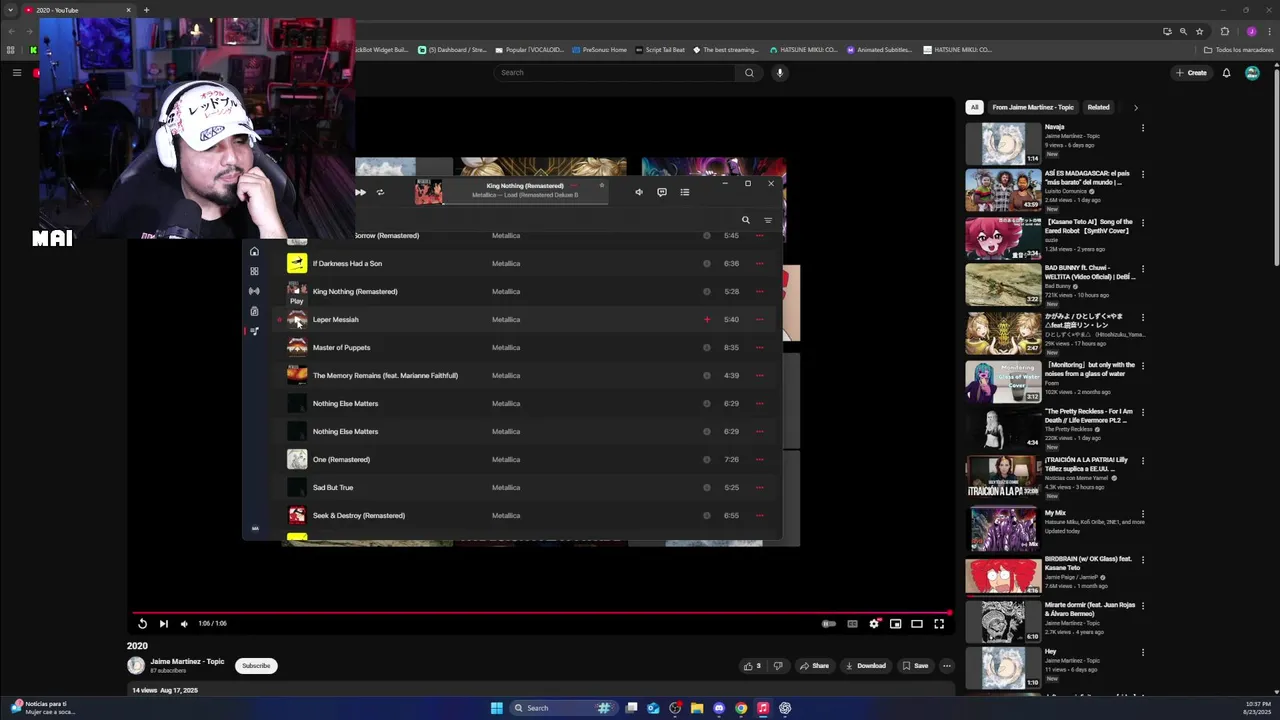
Task: Click the YouTube red progress bar
Action: point(541,612)
